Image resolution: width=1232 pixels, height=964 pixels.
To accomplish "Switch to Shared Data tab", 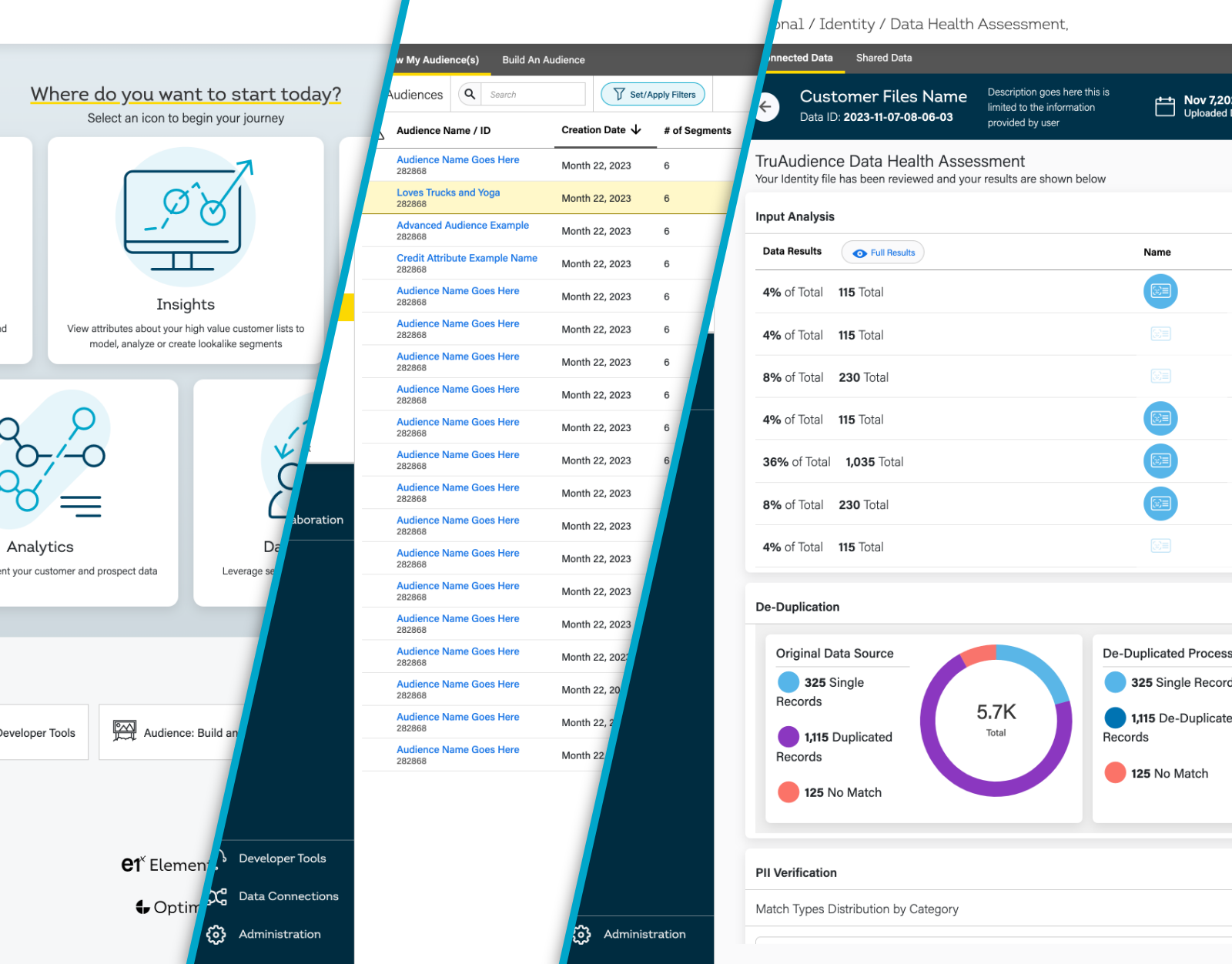I will 883,58.
